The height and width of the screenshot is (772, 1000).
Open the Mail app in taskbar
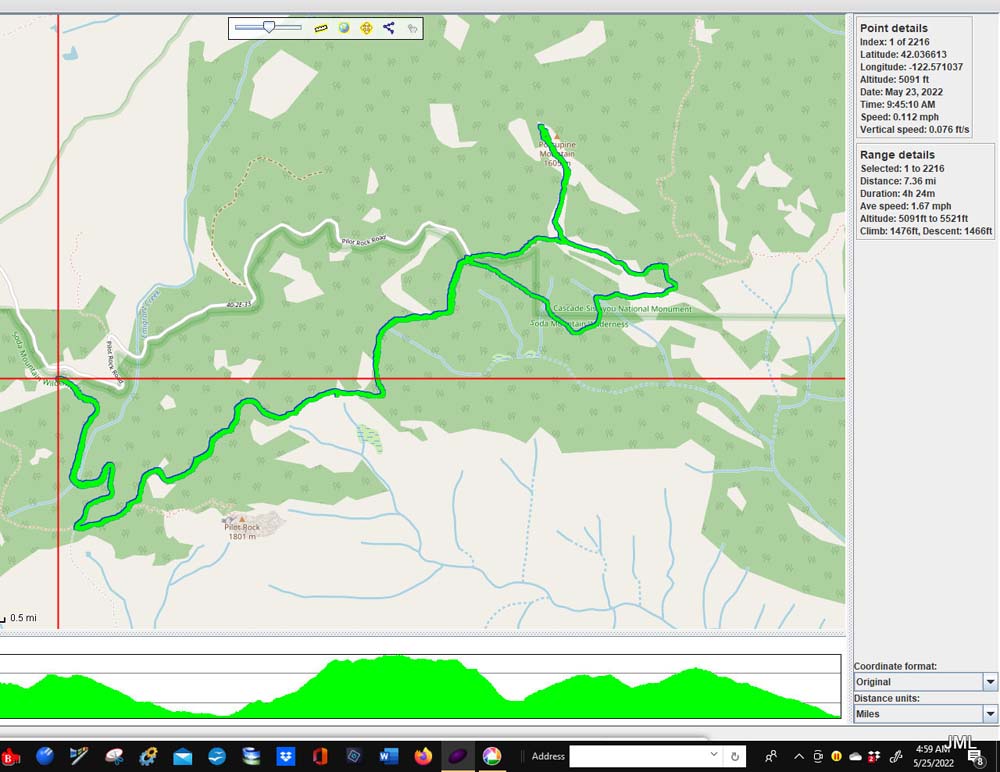[182, 756]
